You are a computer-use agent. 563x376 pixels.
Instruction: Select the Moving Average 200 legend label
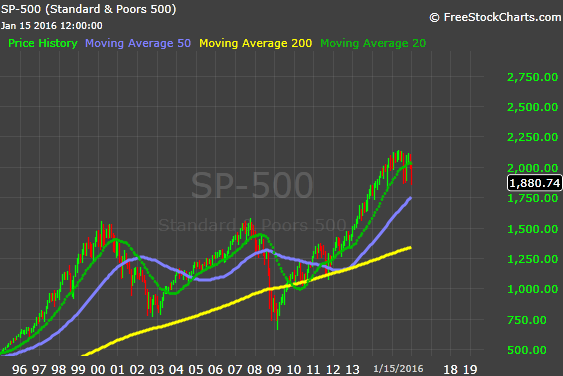click(x=256, y=43)
